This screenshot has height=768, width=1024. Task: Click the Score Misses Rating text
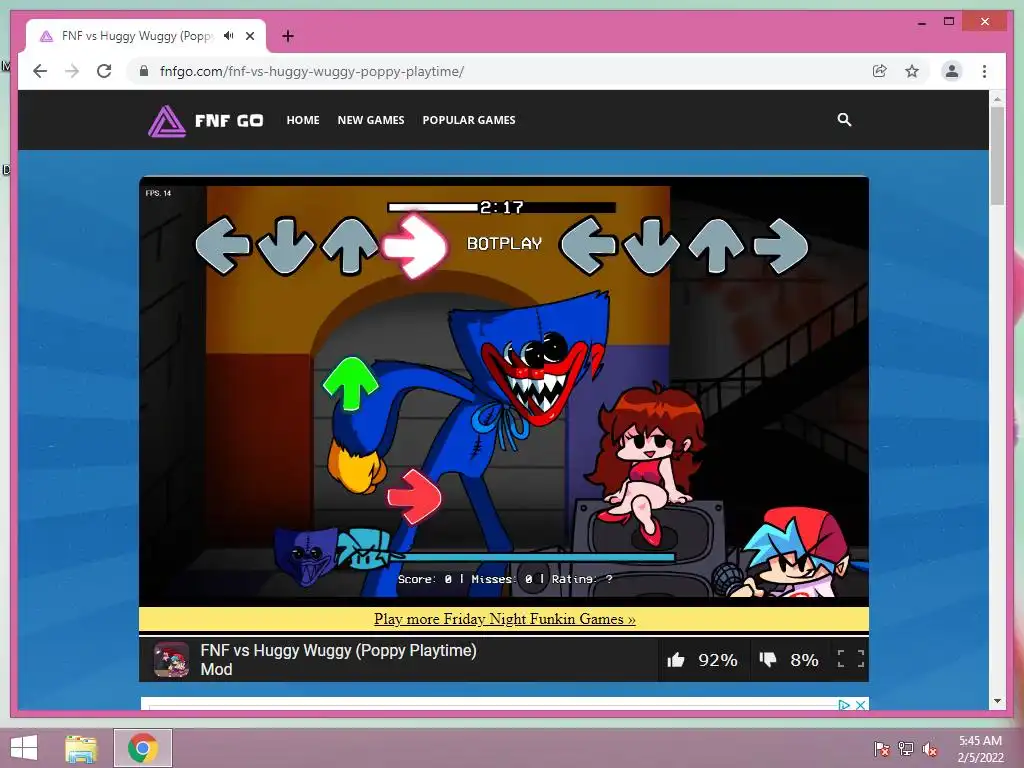[505, 579]
